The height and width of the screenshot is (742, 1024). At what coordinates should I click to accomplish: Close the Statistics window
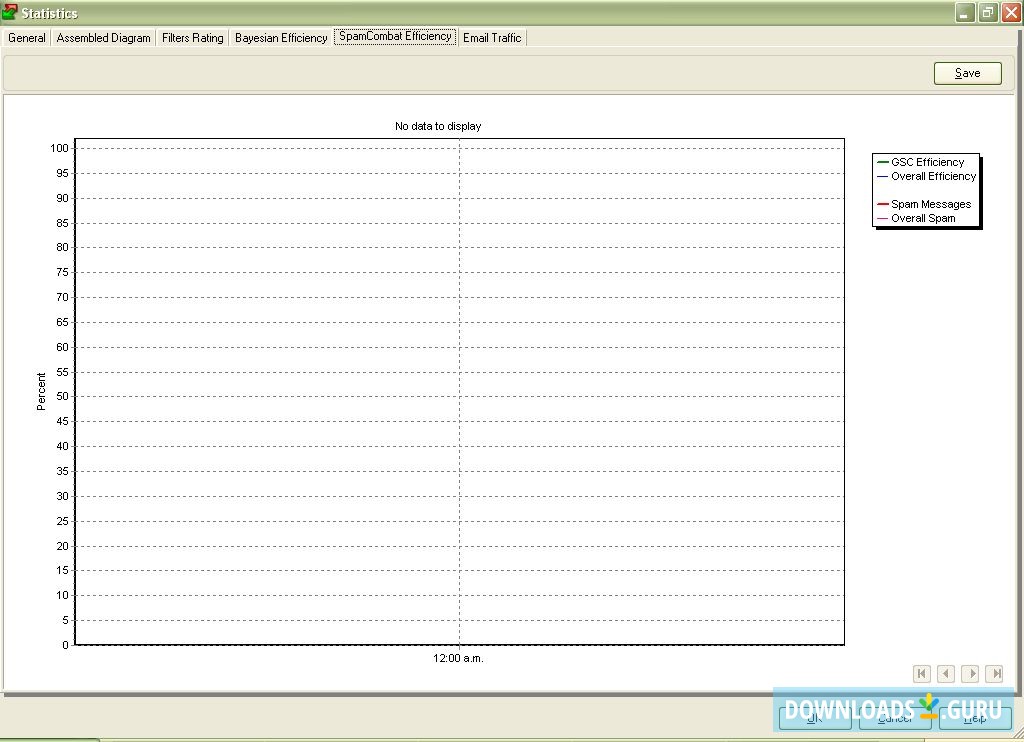pyautogui.click(x=1011, y=12)
